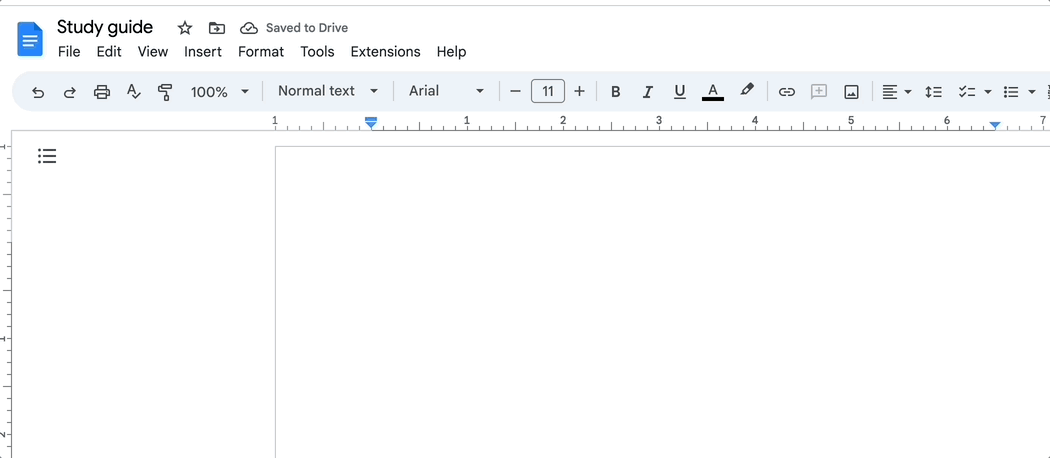Toggle underline formatting
1050x458 pixels.
point(680,92)
